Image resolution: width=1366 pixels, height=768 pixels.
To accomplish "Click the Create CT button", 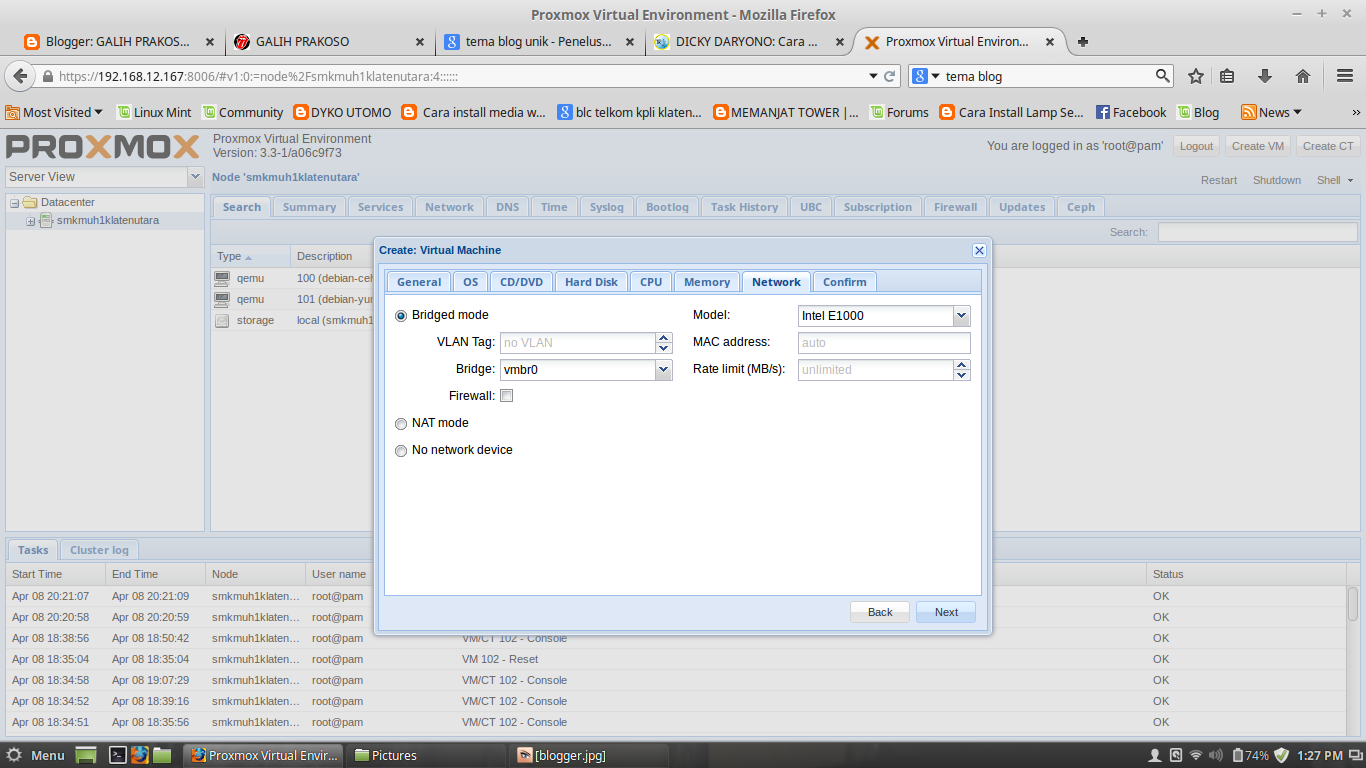I will pyautogui.click(x=1328, y=146).
